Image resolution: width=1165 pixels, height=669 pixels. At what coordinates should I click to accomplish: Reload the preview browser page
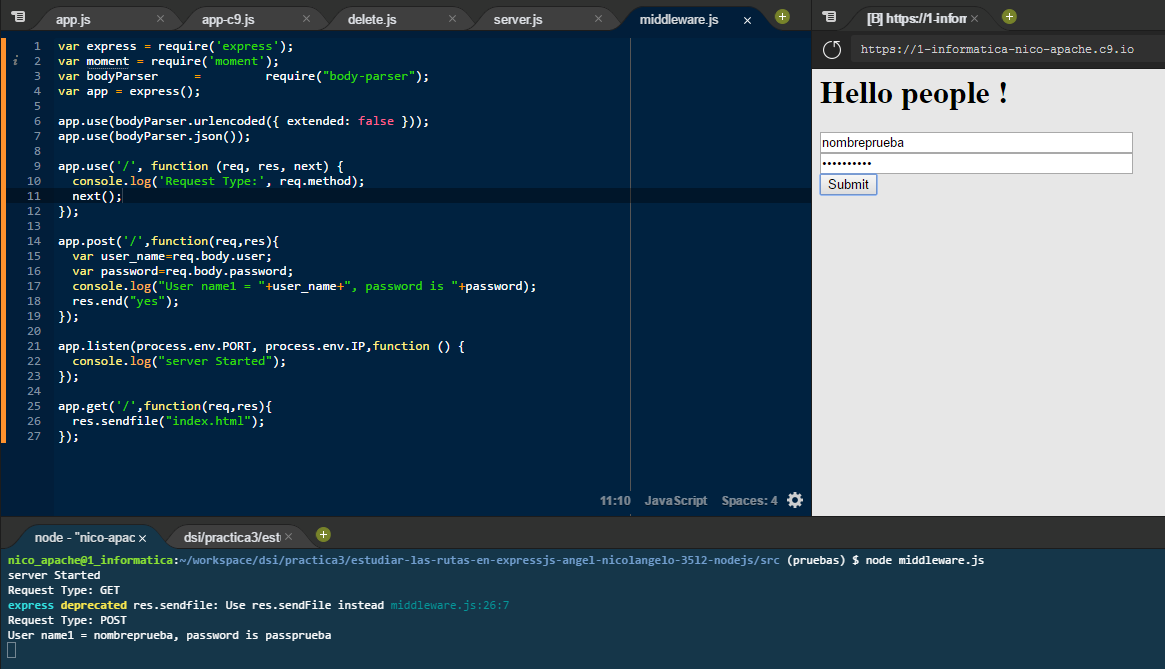tap(832, 49)
